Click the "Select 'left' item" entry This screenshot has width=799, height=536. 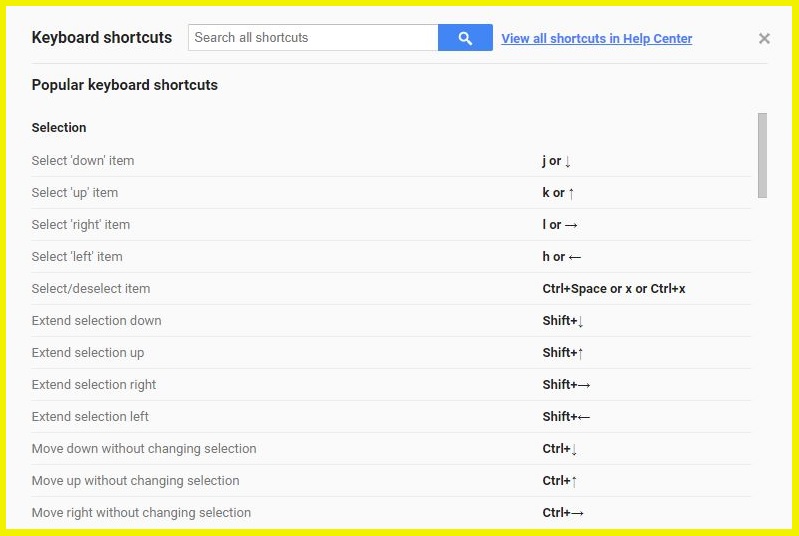(391, 257)
